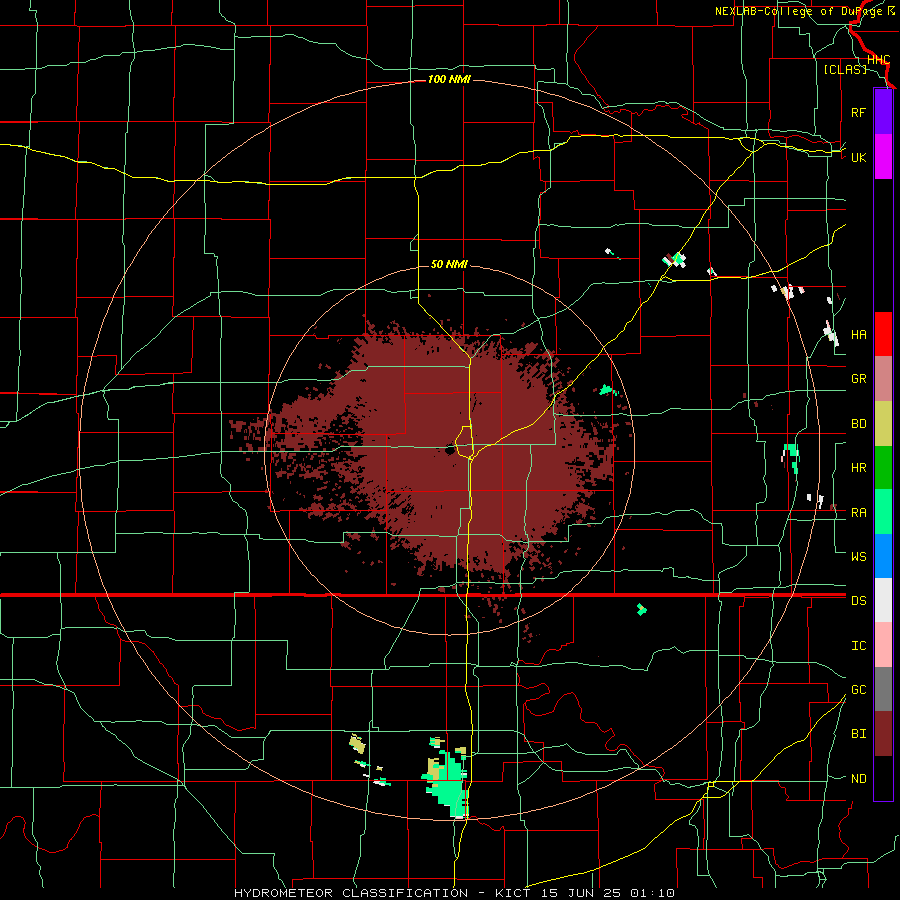The image size is (900, 900).
Task: Click the "50 NMI" range ring label
Action: 449,264
